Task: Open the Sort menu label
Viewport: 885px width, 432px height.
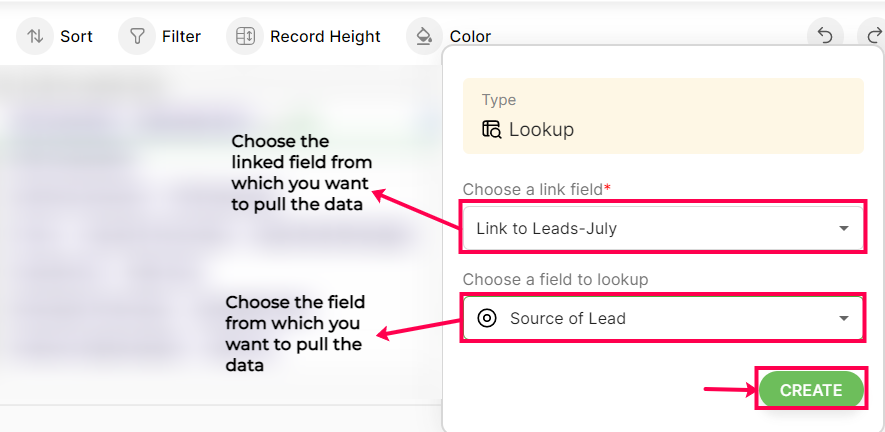Action: click(76, 36)
